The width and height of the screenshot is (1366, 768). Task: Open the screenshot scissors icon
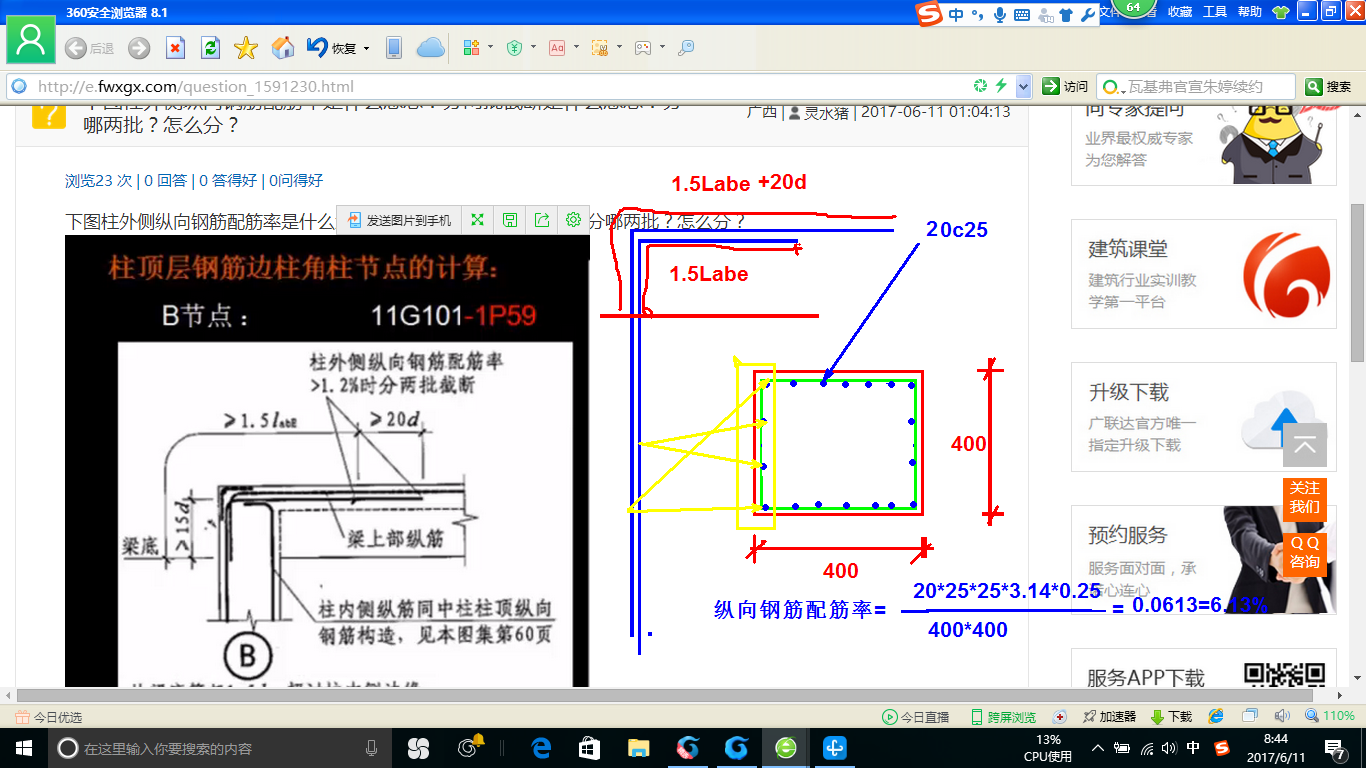point(600,48)
